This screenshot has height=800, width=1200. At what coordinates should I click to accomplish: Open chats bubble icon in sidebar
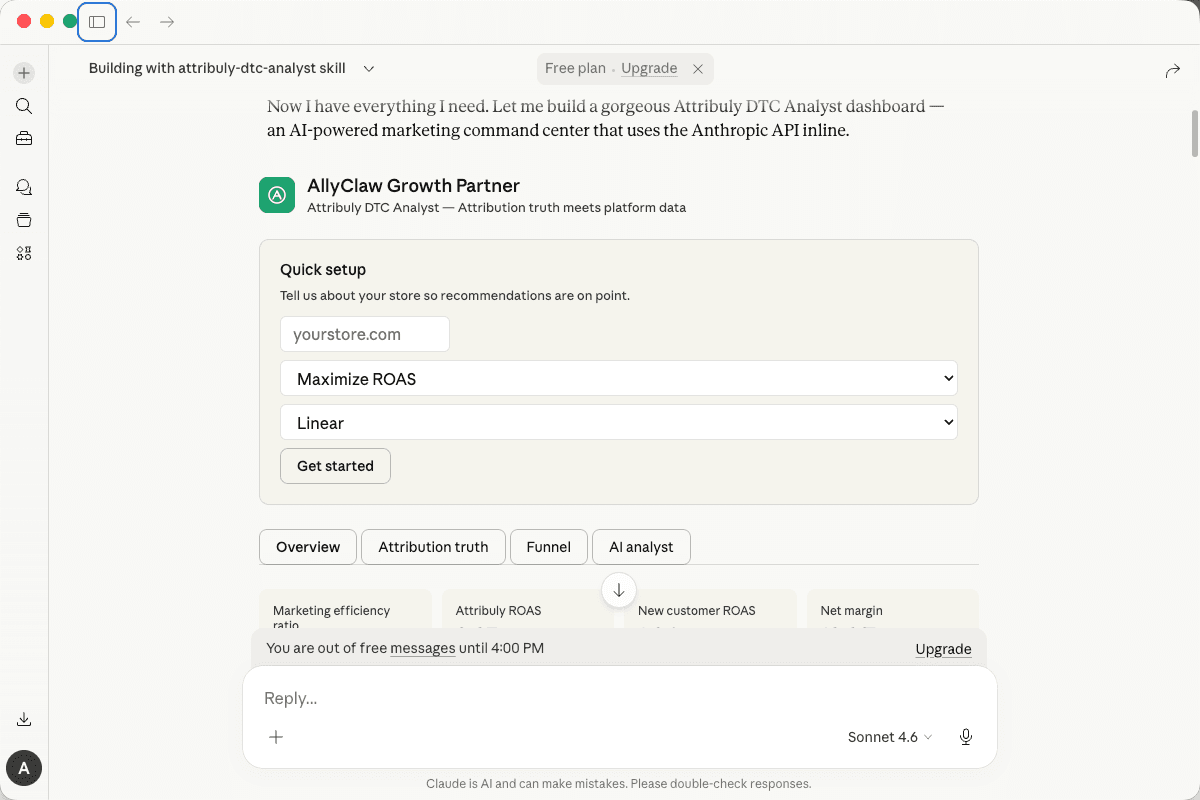[x=24, y=187]
